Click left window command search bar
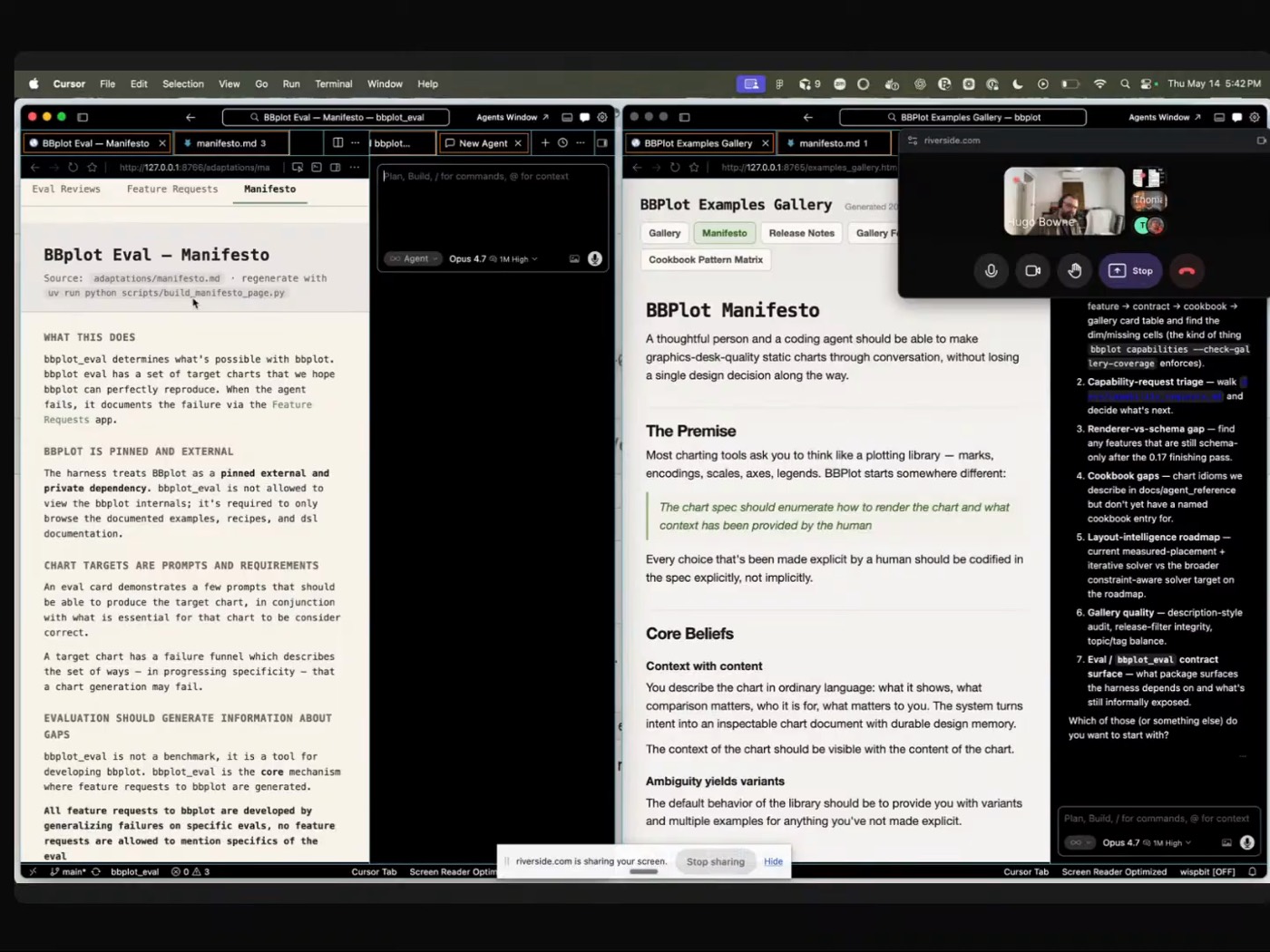The height and width of the screenshot is (952, 1270). pyautogui.click(x=336, y=117)
